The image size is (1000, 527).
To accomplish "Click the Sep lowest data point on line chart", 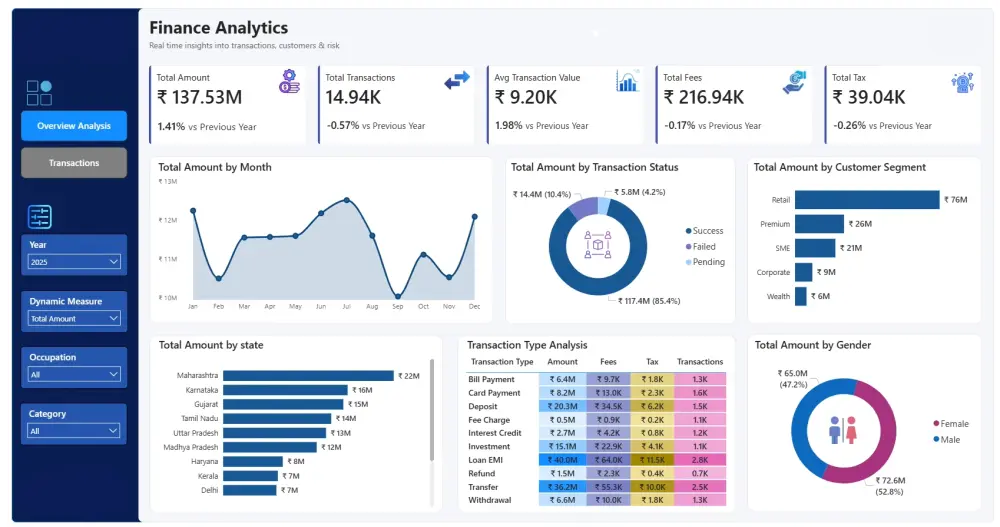I will pos(398,297).
